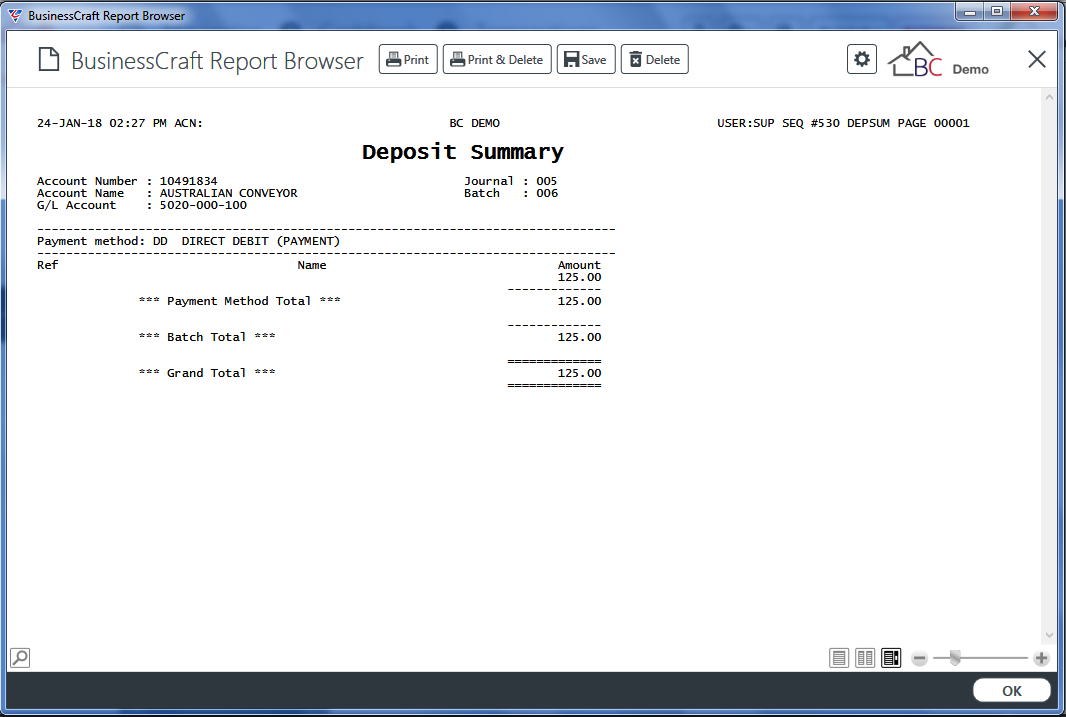The image size is (1066, 717).
Task: Click account name AUSTRALIAN CONVEYOR
Action: (228, 193)
